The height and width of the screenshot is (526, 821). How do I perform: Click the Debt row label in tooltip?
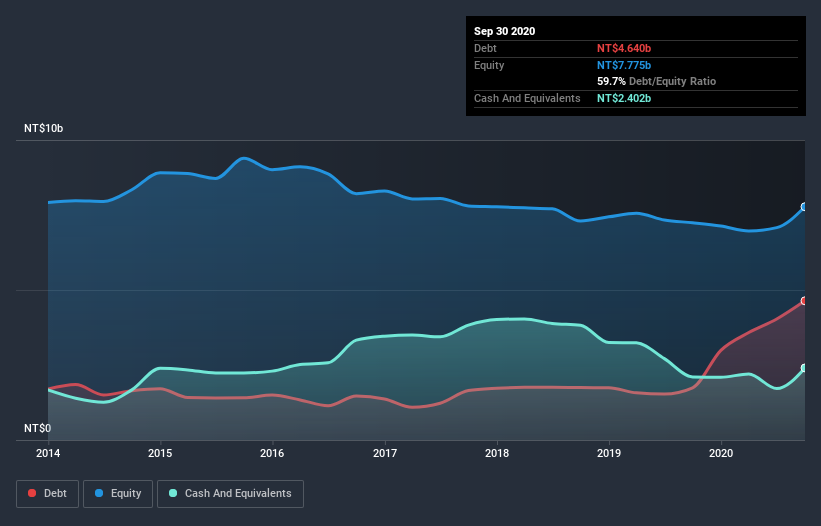[x=485, y=48]
